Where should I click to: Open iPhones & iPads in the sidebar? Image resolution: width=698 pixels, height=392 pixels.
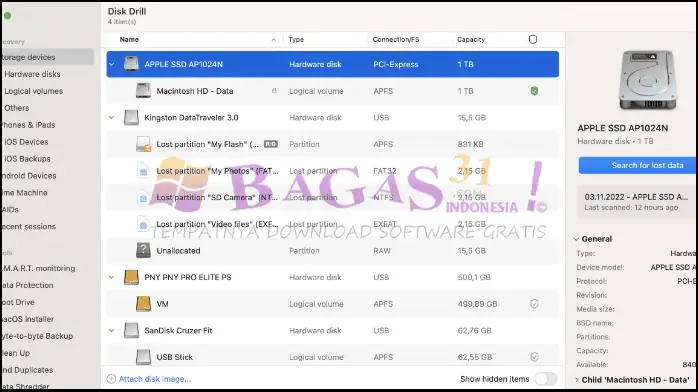(28, 125)
